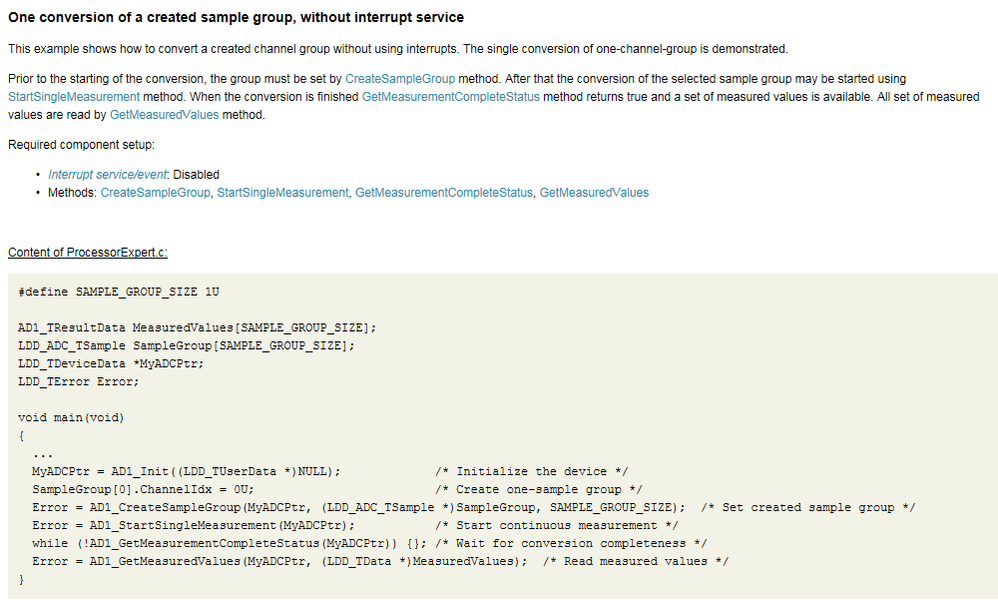Image resolution: width=998 pixels, height=611 pixels.
Task: Click the '#define SAMPLE_GROUP_SIZE 1U' code line
Action: pyautogui.click(x=118, y=291)
